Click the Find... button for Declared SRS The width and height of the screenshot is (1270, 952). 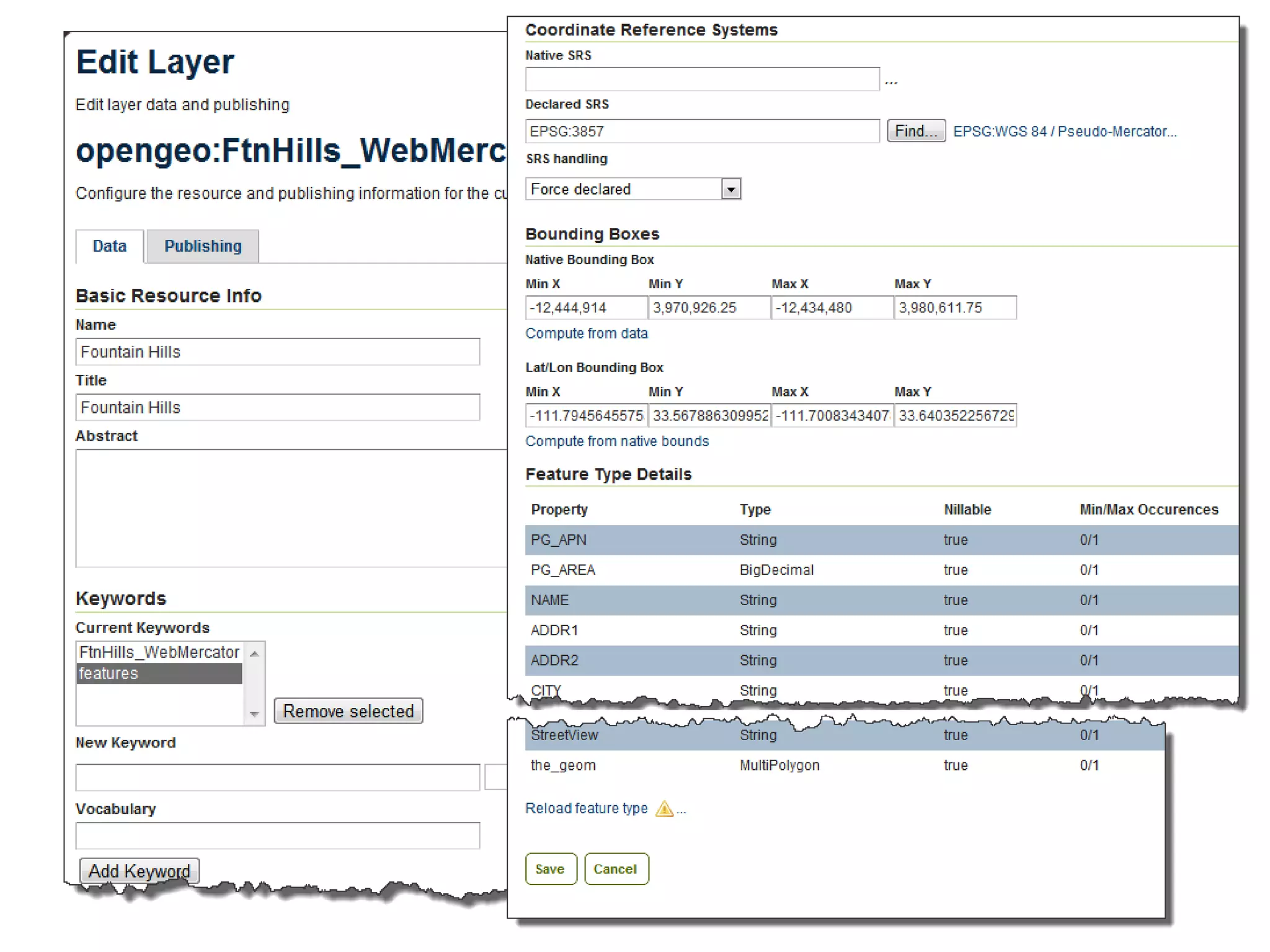[x=915, y=131]
